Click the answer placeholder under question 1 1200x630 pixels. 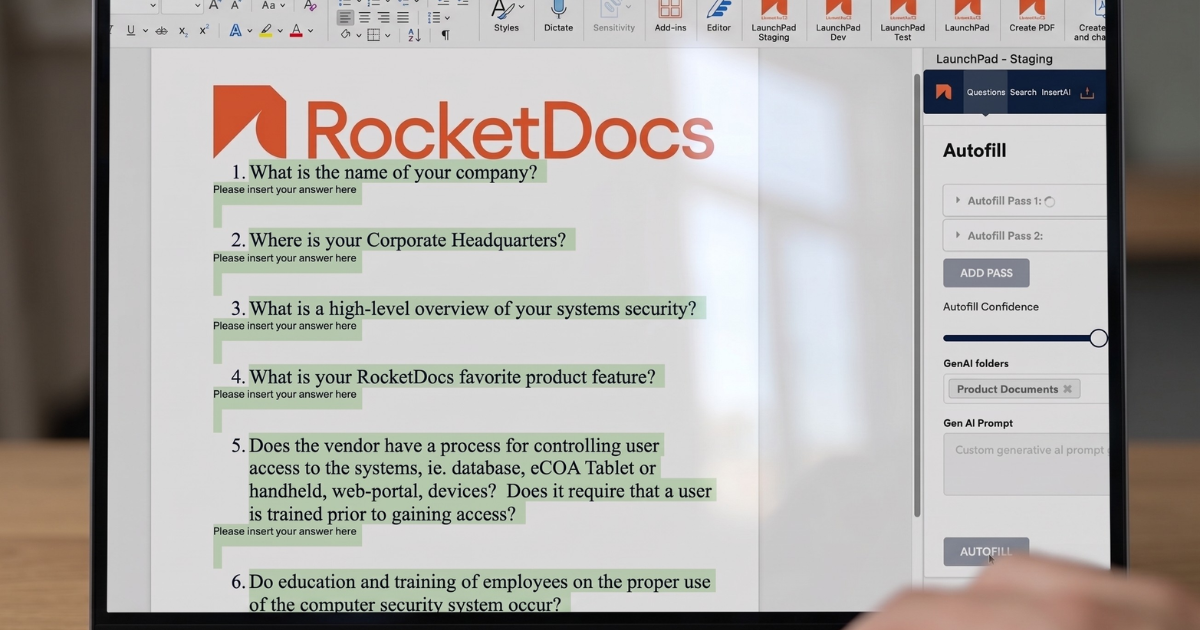pos(285,190)
